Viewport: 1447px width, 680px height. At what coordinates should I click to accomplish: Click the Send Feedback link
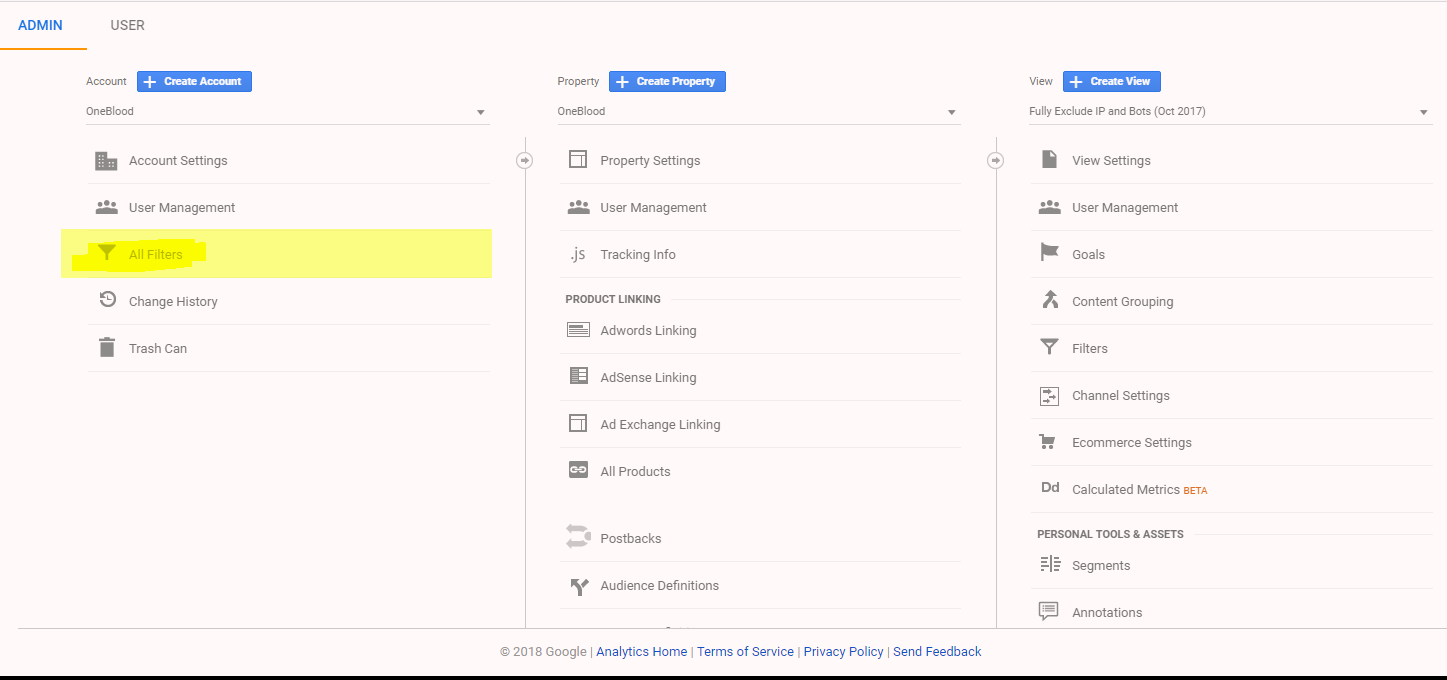click(x=937, y=652)
